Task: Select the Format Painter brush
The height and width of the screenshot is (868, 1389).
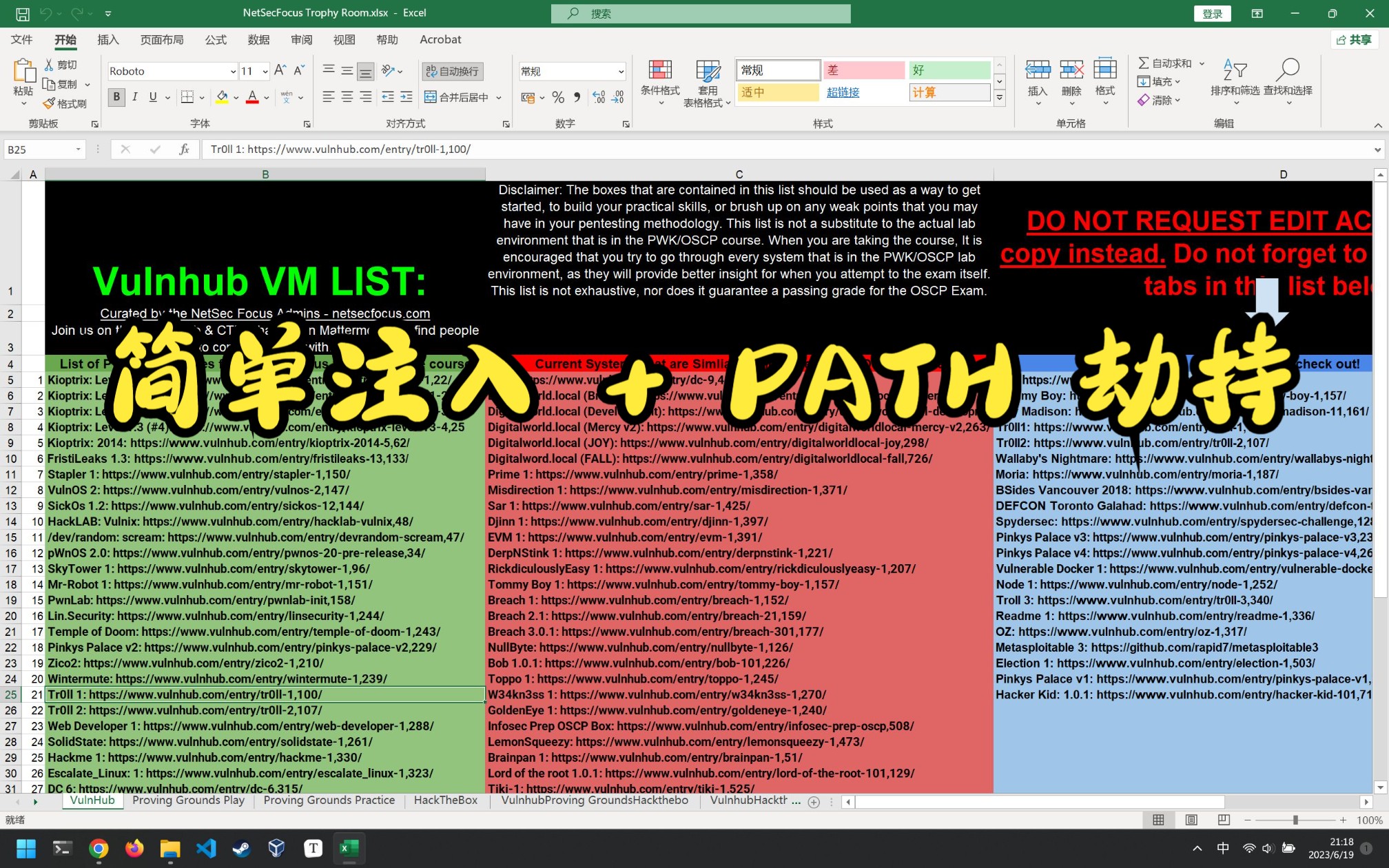Action: 49,103
